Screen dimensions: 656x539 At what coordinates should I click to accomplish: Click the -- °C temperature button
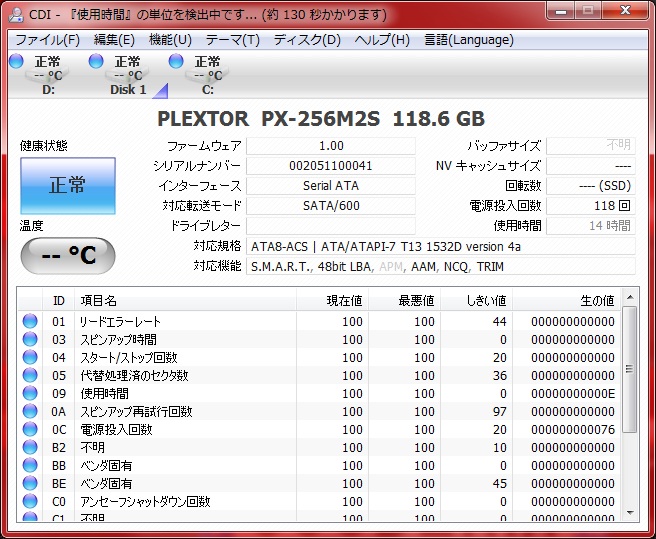pyautogui.click(x=67, y=255)
